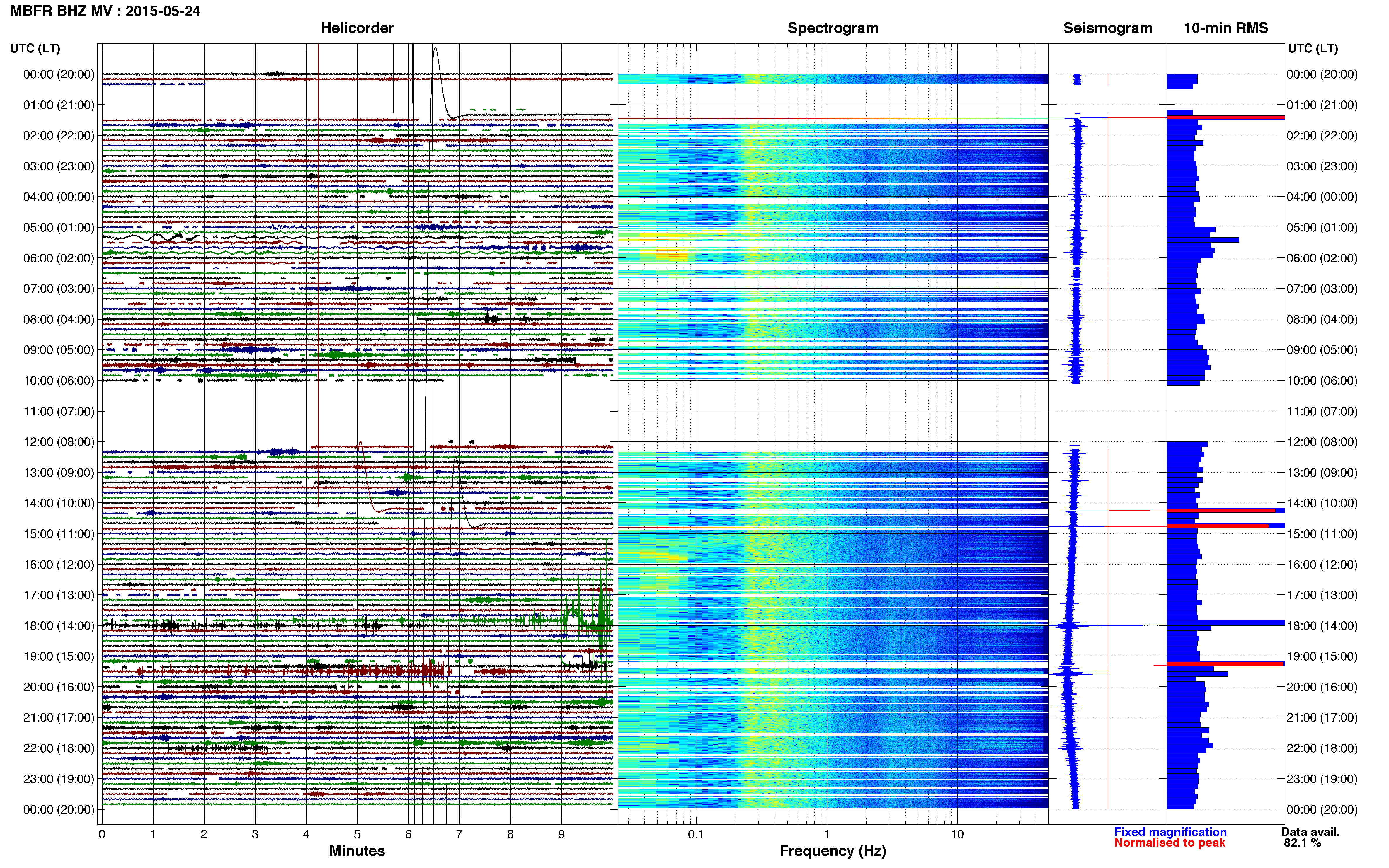Click the red RMS peak bar near 19:15
Screen dimensions: 1389x868
click(1225, 664)
